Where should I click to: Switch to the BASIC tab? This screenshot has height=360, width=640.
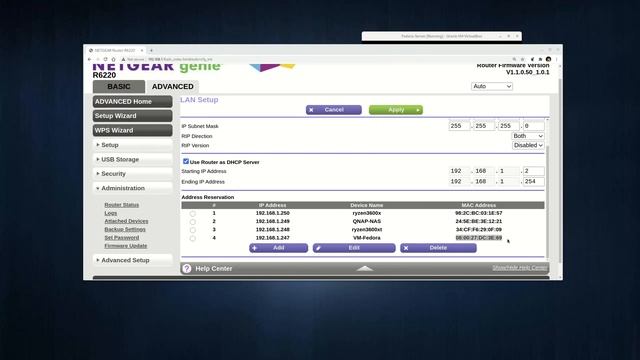click(x=119, y=87)
